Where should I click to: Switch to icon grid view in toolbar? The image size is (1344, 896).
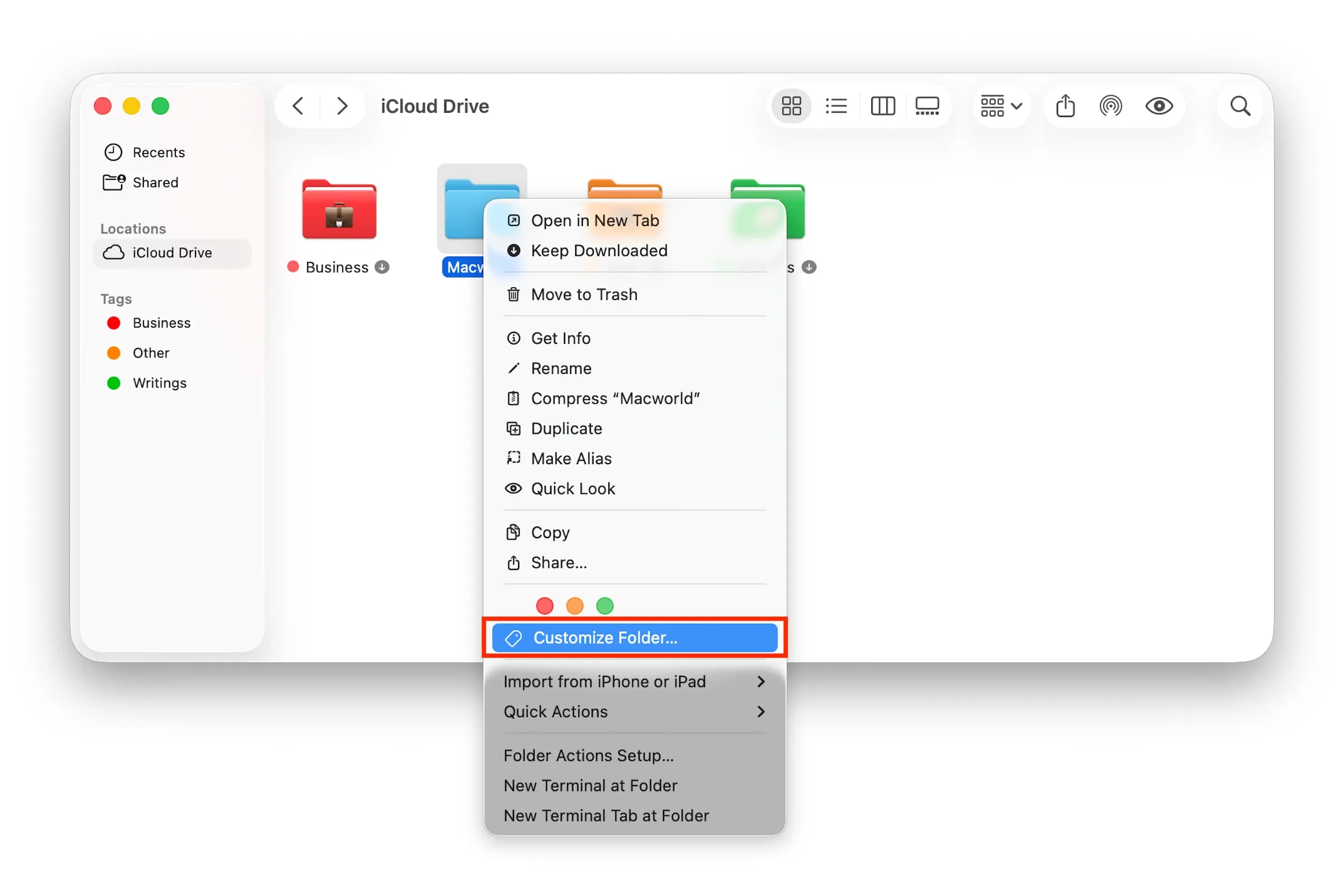(791, 106)
